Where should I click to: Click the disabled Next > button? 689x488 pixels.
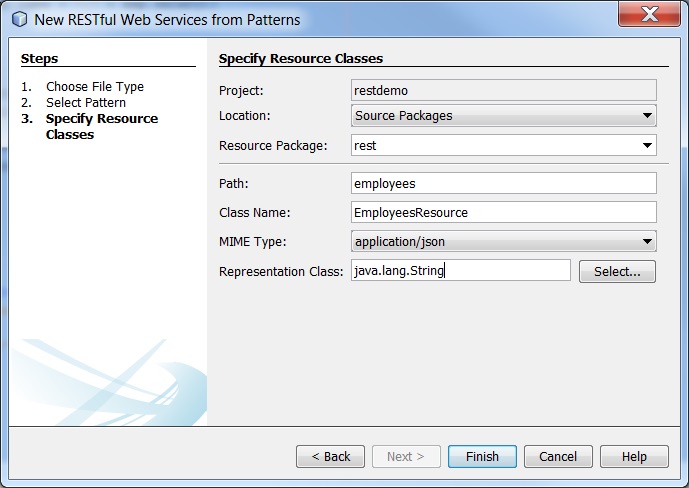[406, 456]
